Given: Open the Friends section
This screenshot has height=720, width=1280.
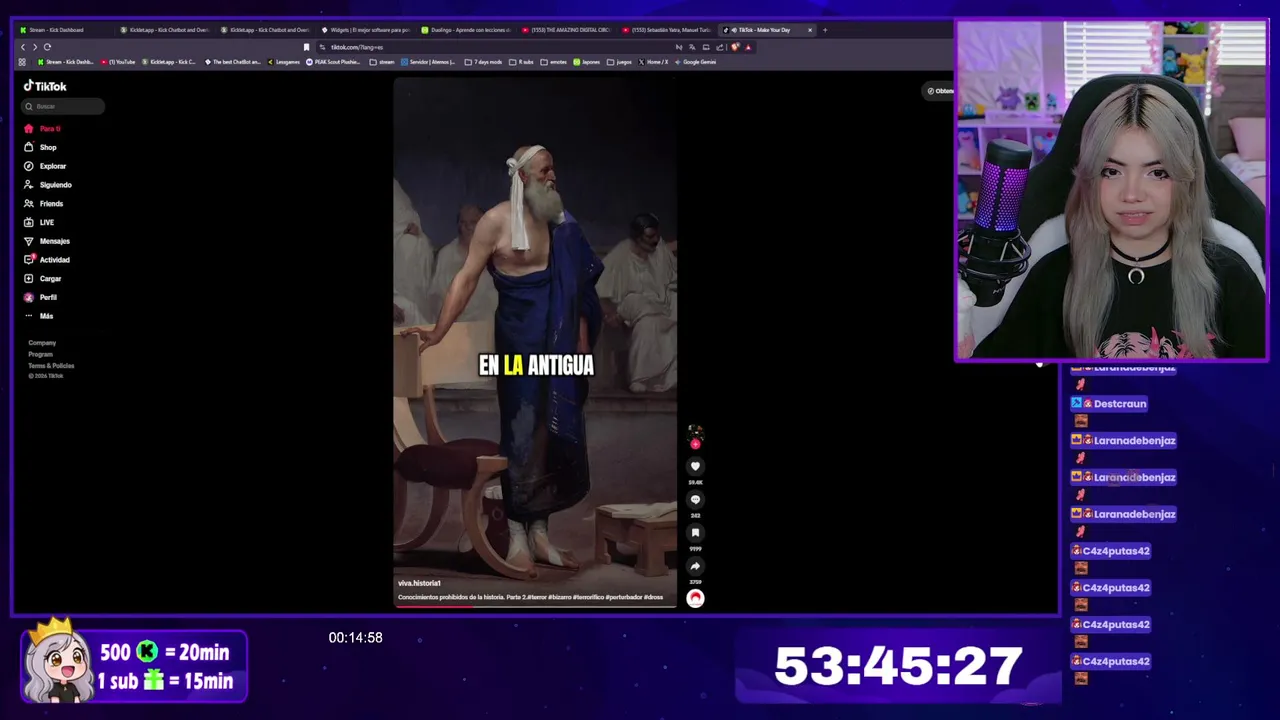Looking at the screenshot, I should point(44,203).
